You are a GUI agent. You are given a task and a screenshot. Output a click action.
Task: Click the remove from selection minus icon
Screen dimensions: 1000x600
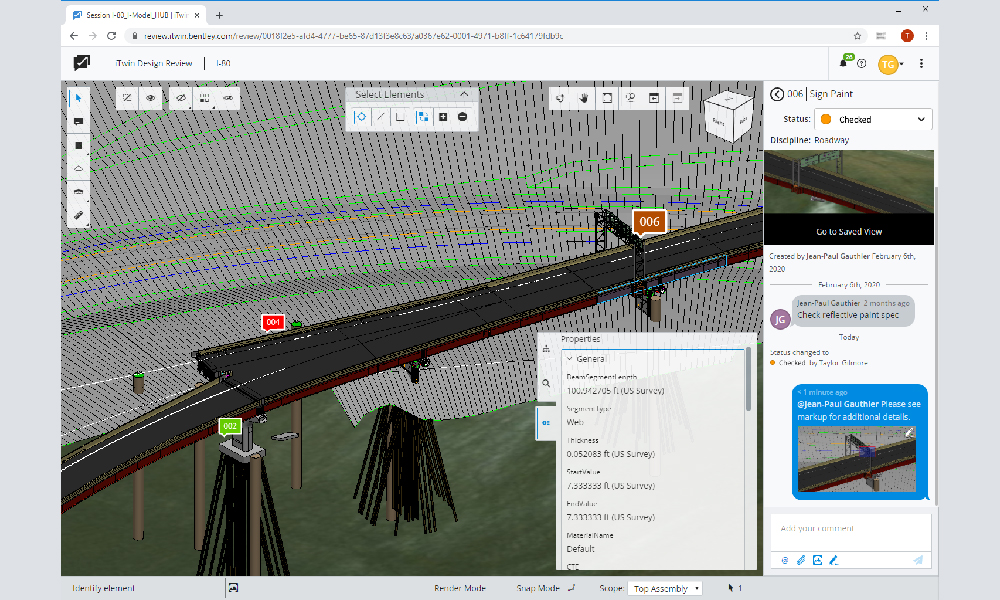pos(462,117)
